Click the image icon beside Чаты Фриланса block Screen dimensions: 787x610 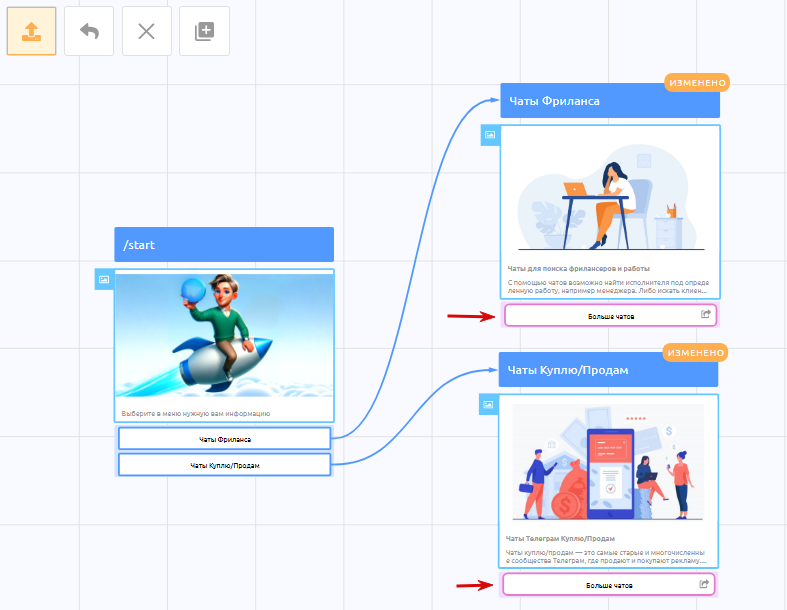[x=490, y=135]
